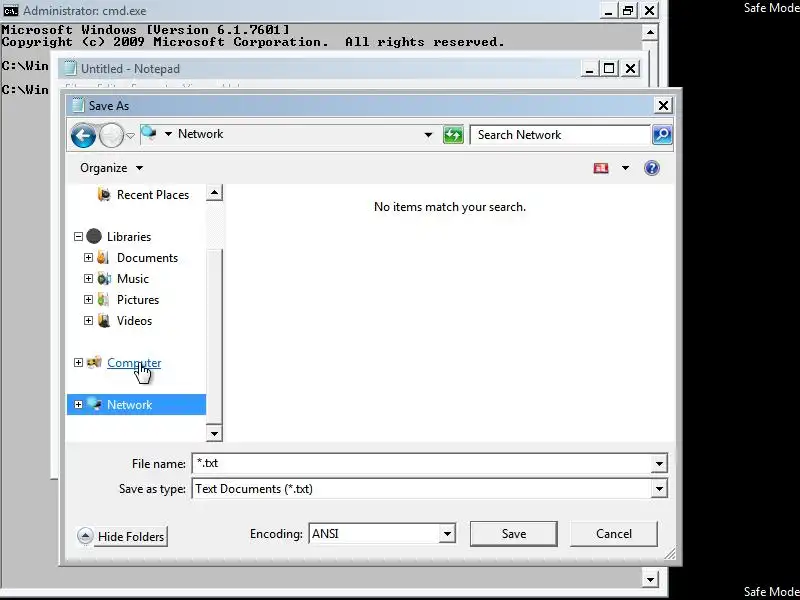The width and height of the screenshot is (800, 600).
Task: Minimize the Untitled - Notepad window
Action: [x=589, y=68]
